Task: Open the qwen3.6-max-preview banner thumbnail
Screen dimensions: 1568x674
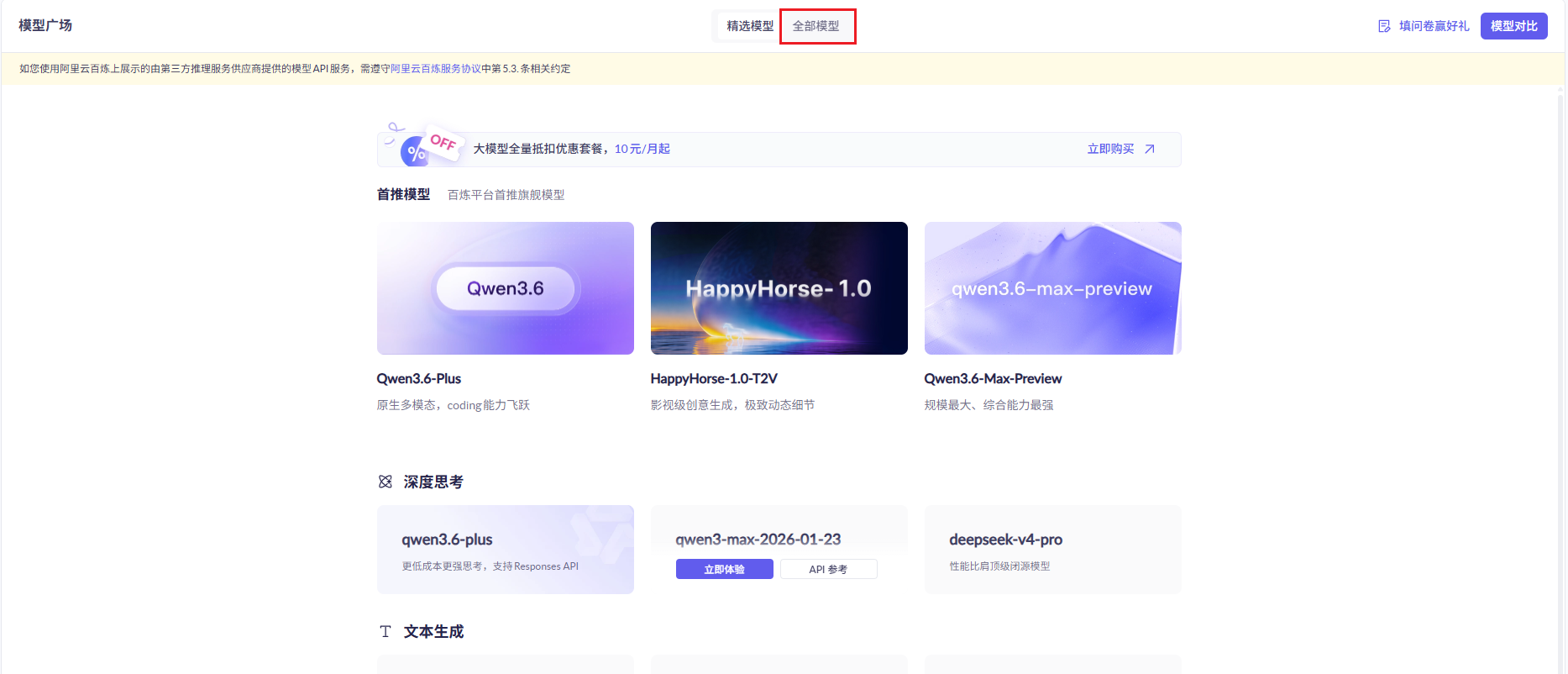Action: (x=1052, y=288)
